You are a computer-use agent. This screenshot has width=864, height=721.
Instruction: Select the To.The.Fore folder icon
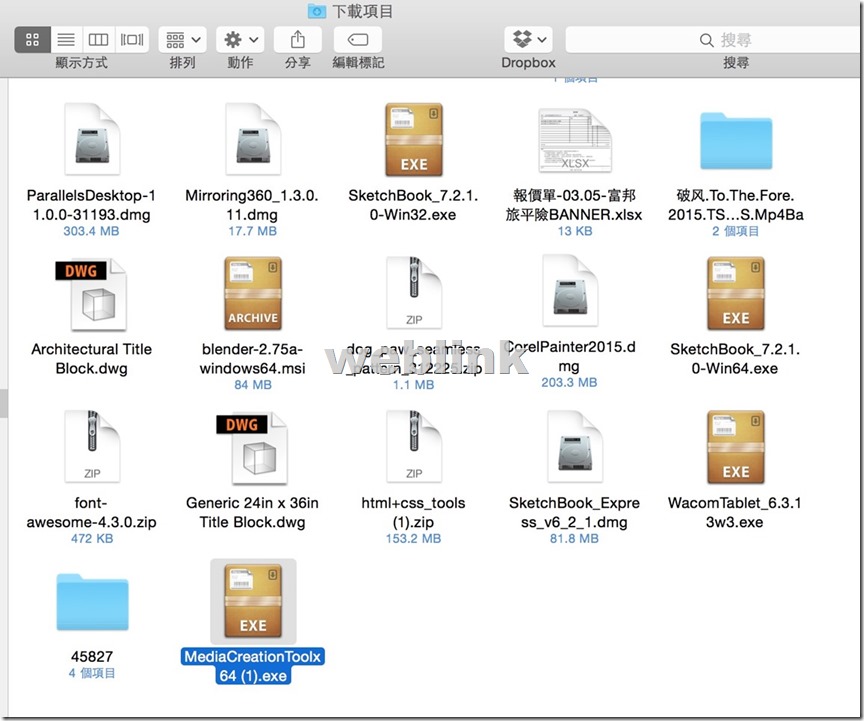point(736,141)
